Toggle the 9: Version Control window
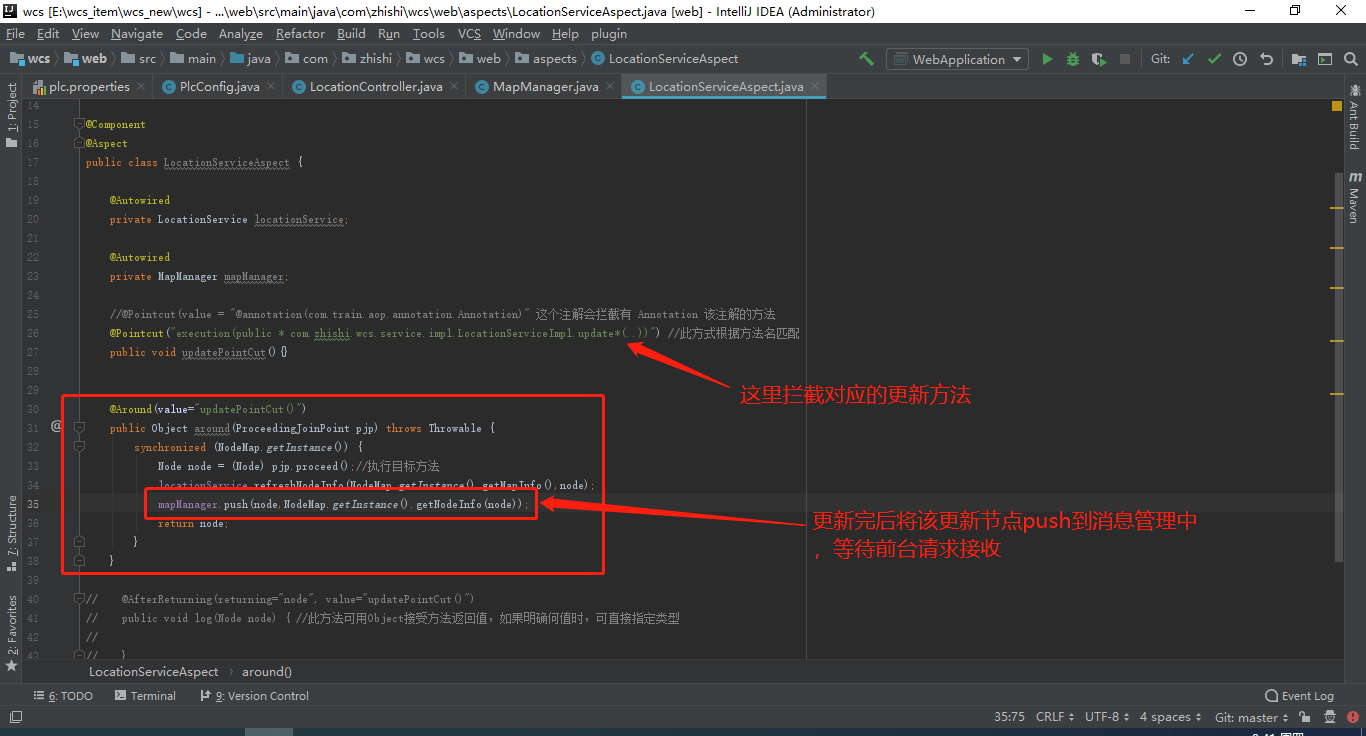The width and height of the screenshot is (1366, 736). pyautogui.click(x=254, y=696)
